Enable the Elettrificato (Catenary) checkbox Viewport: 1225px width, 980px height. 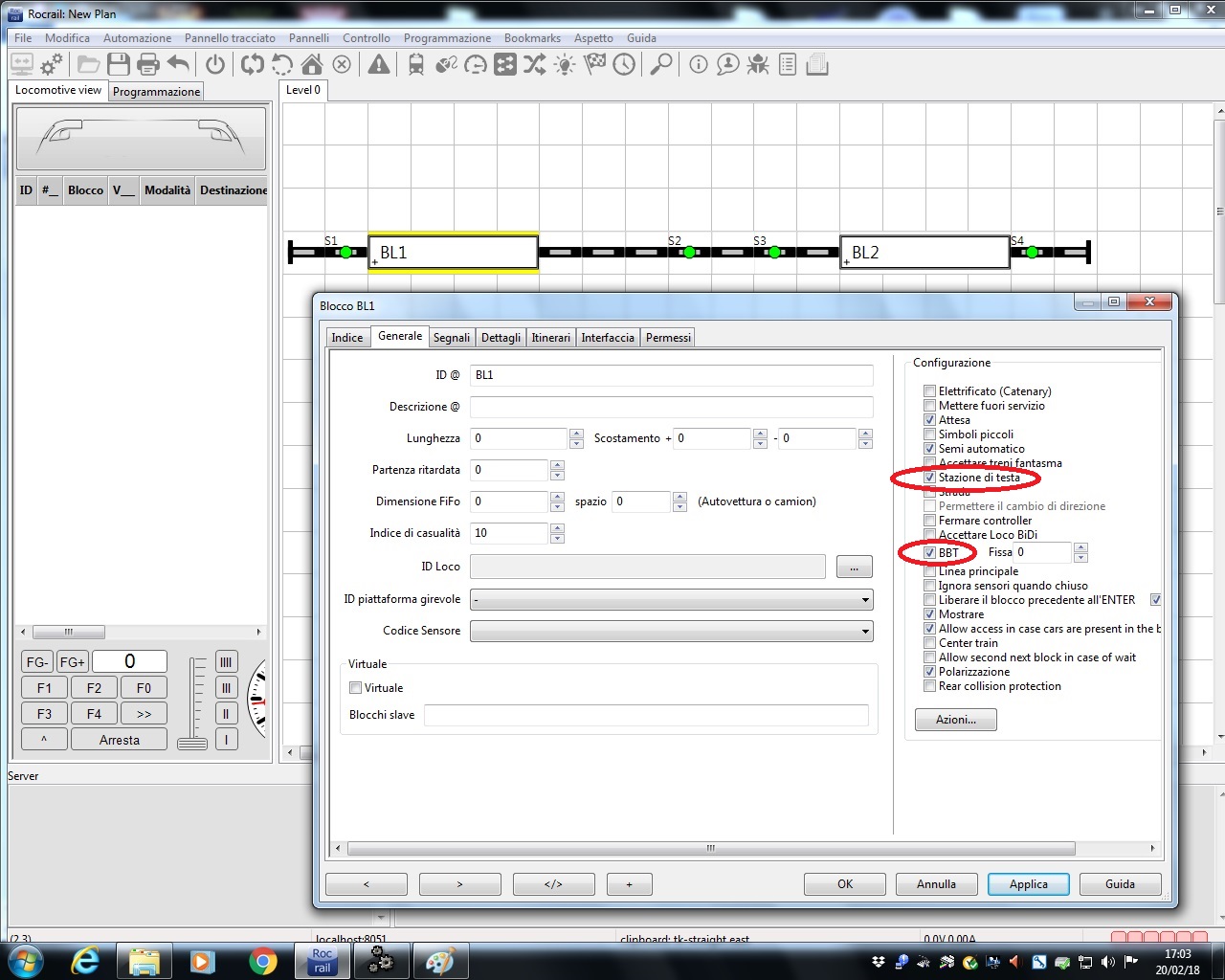929,391
